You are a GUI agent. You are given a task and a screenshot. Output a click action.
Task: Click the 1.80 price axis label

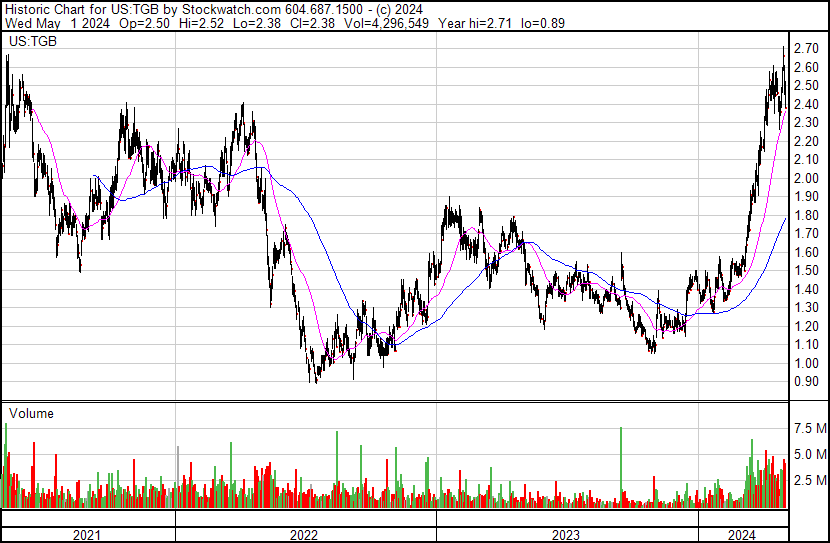pos(807,215)
